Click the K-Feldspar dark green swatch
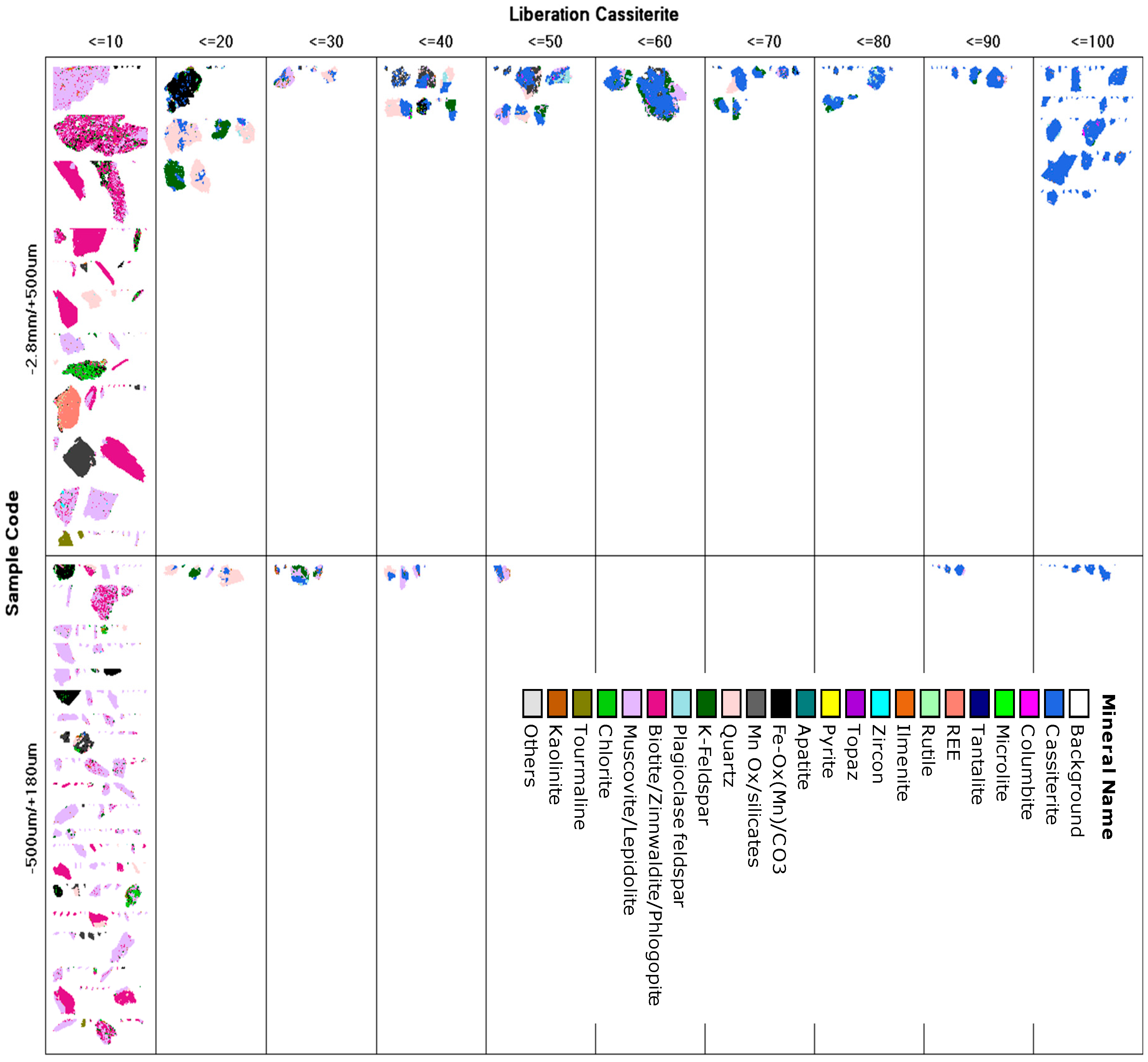This screenshot has height=1062, width=1148. click(706, 703)
